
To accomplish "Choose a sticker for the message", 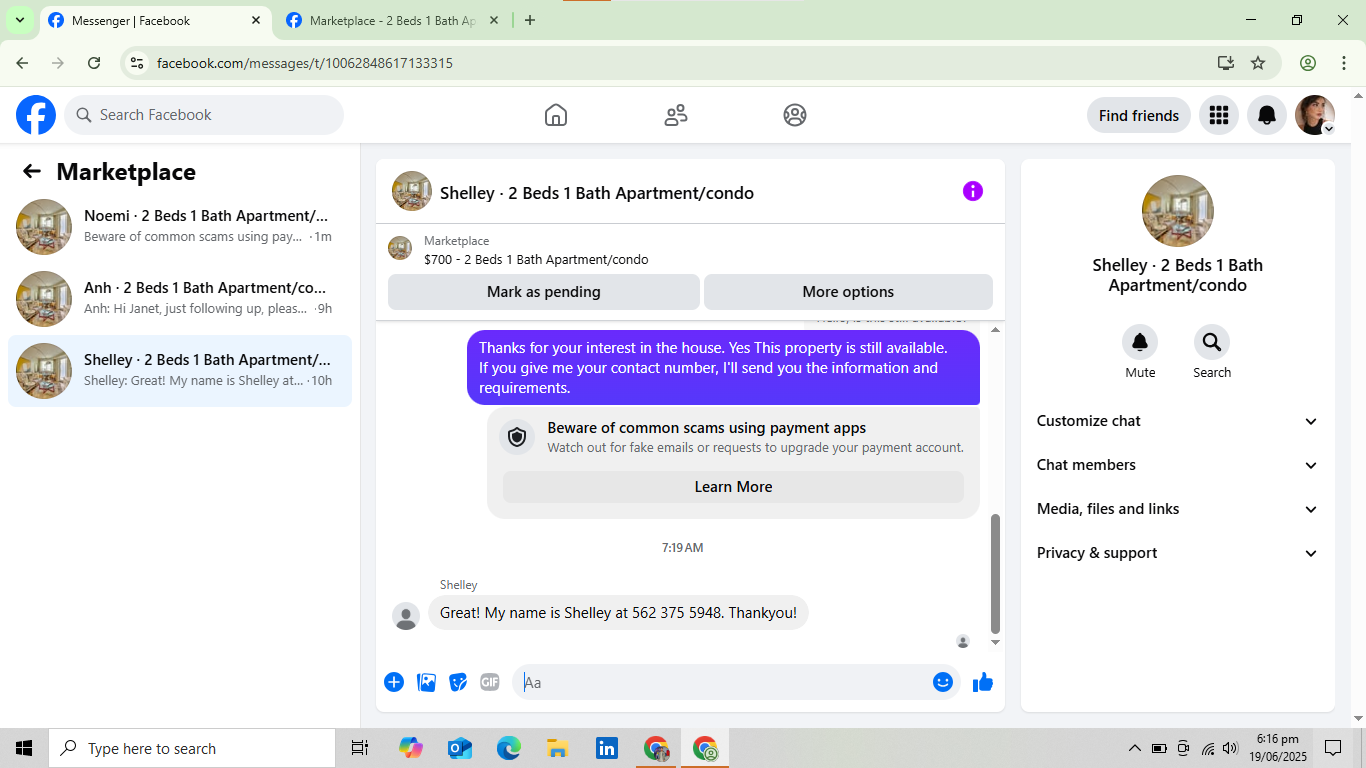I will (458, 682).
